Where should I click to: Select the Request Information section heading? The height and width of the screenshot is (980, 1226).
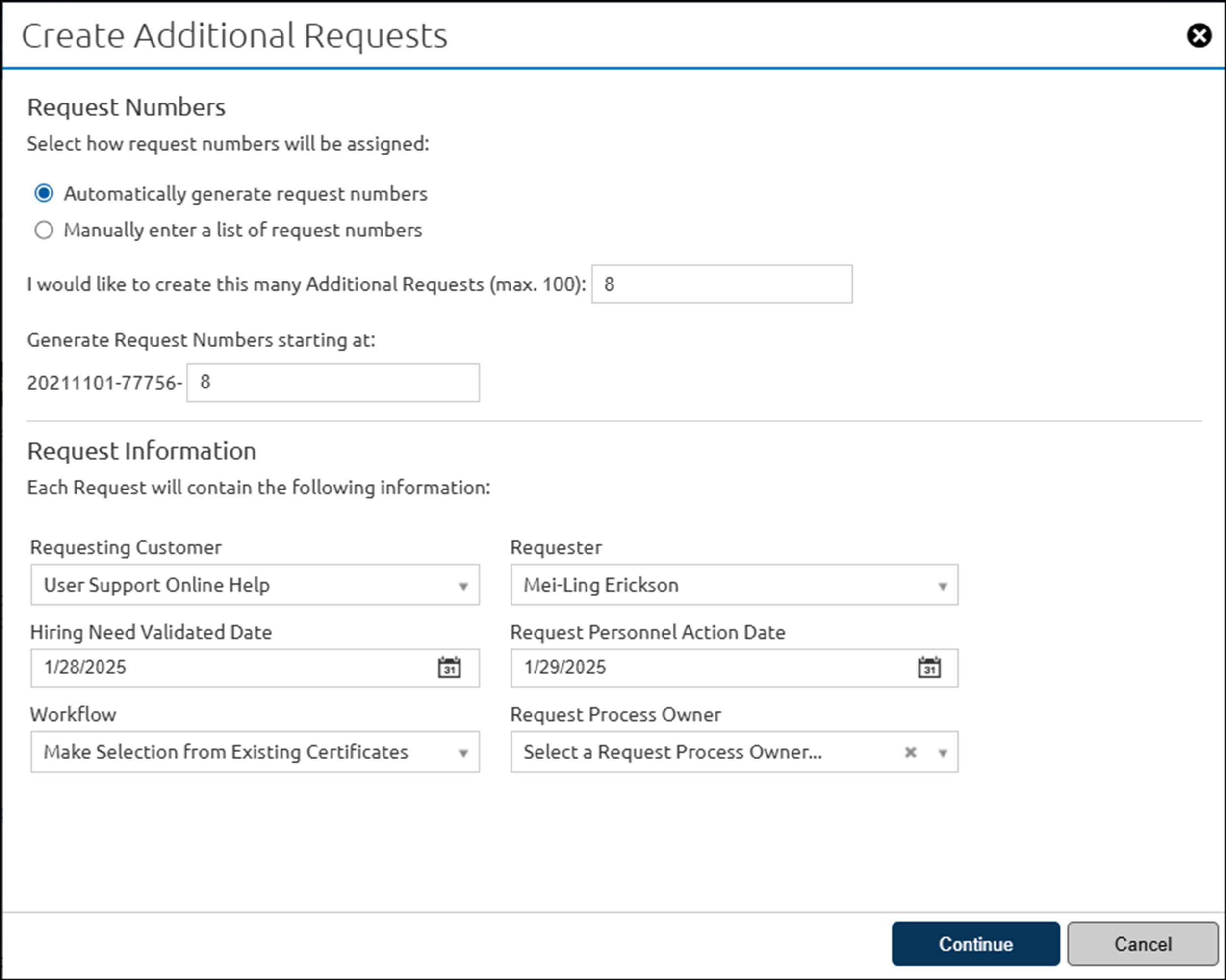click(142, 450)
